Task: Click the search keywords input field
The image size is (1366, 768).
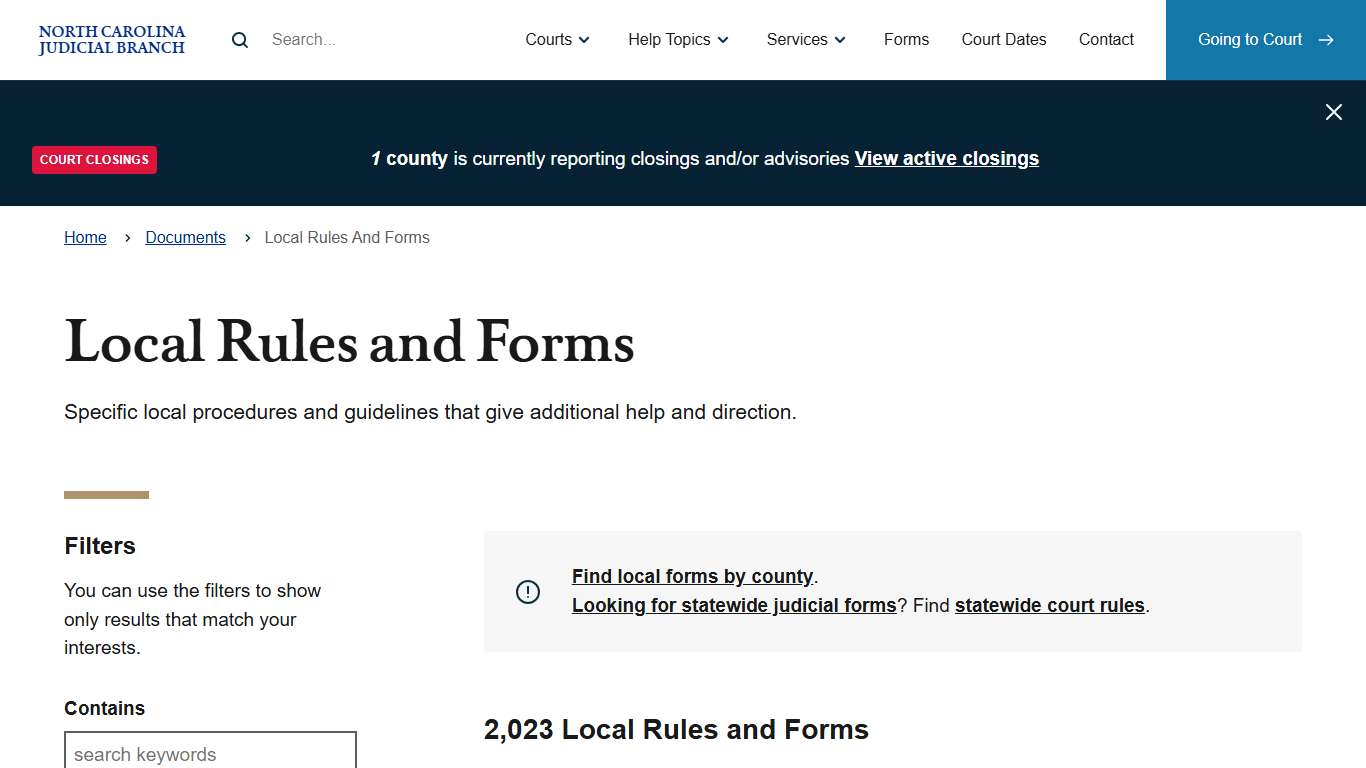Action: click(x=210, y=753)
